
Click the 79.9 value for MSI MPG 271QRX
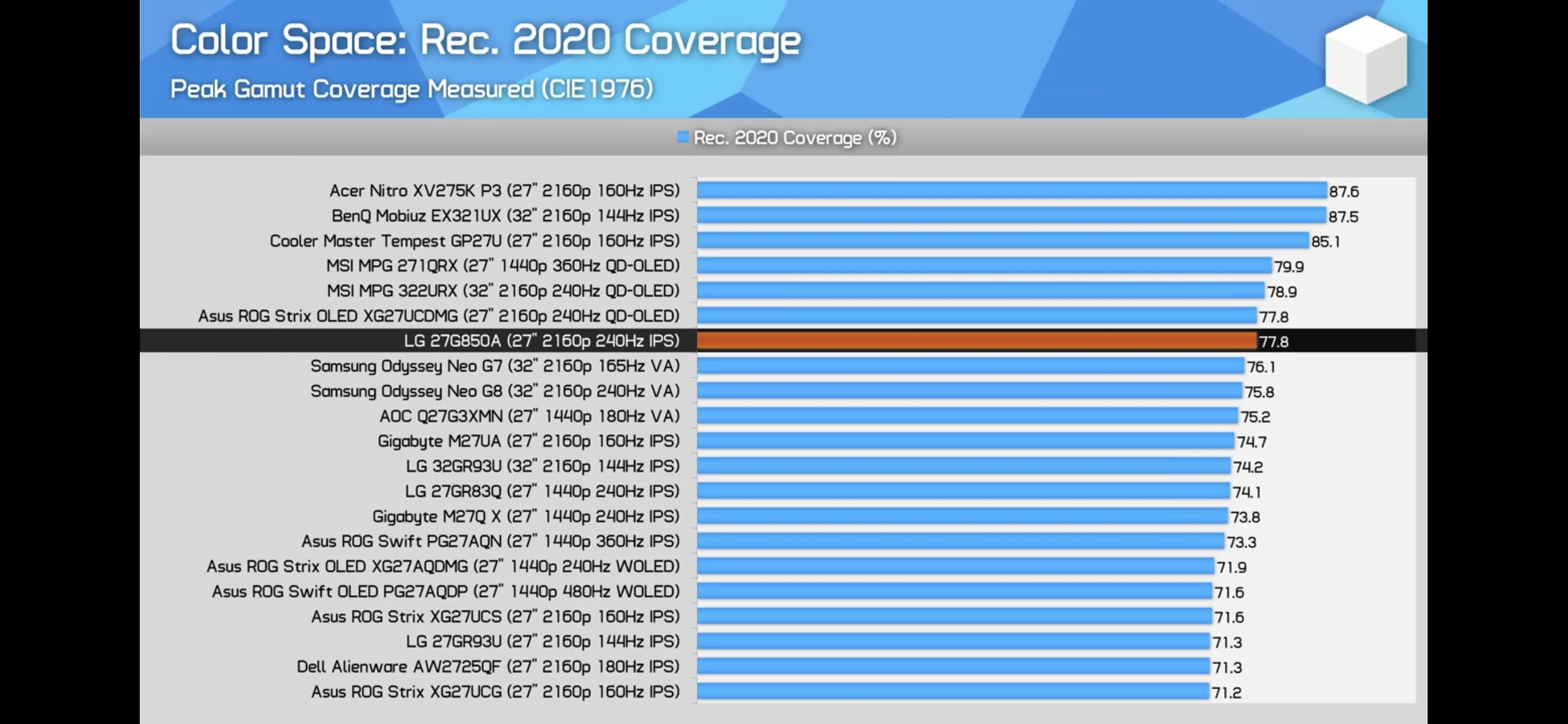click(1289, 266)
